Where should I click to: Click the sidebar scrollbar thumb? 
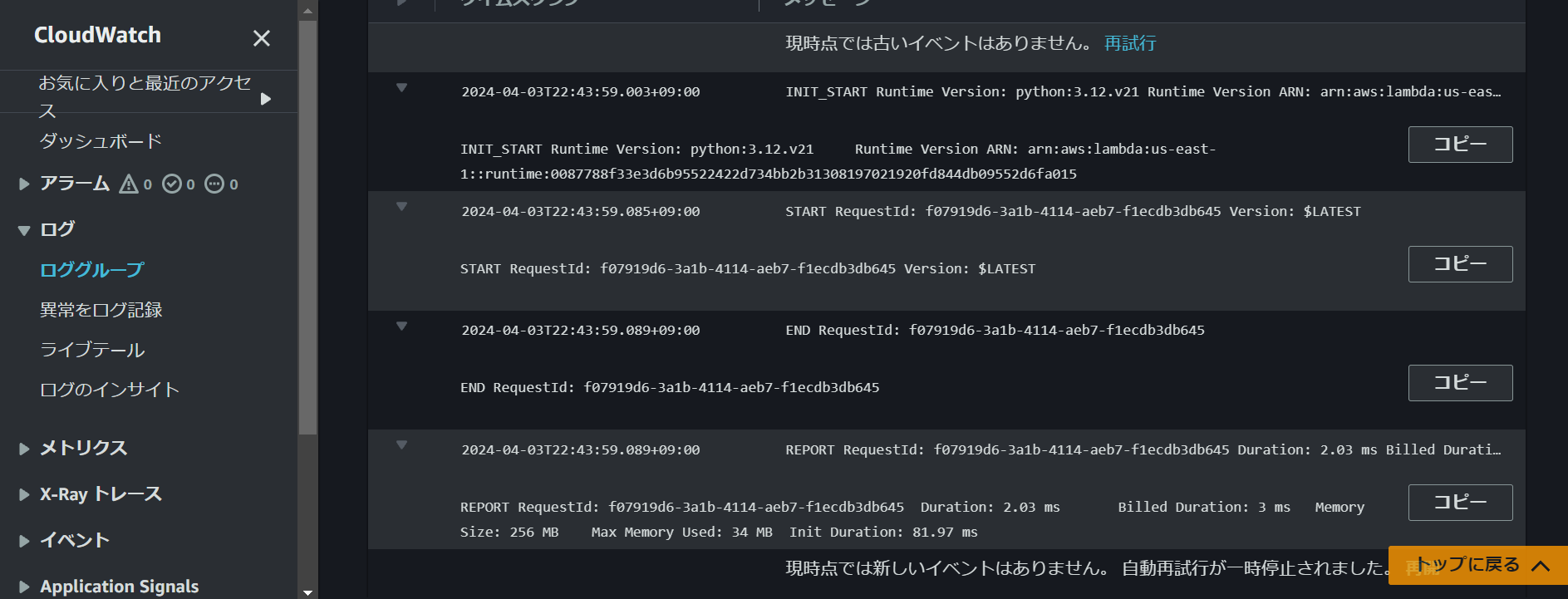(x=307, y=227)
